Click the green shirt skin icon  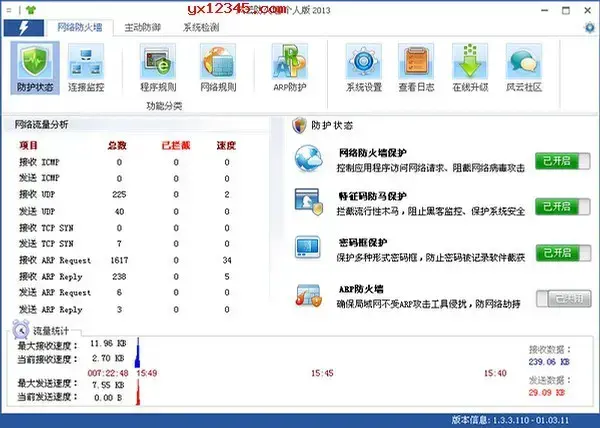coord(31,10)
